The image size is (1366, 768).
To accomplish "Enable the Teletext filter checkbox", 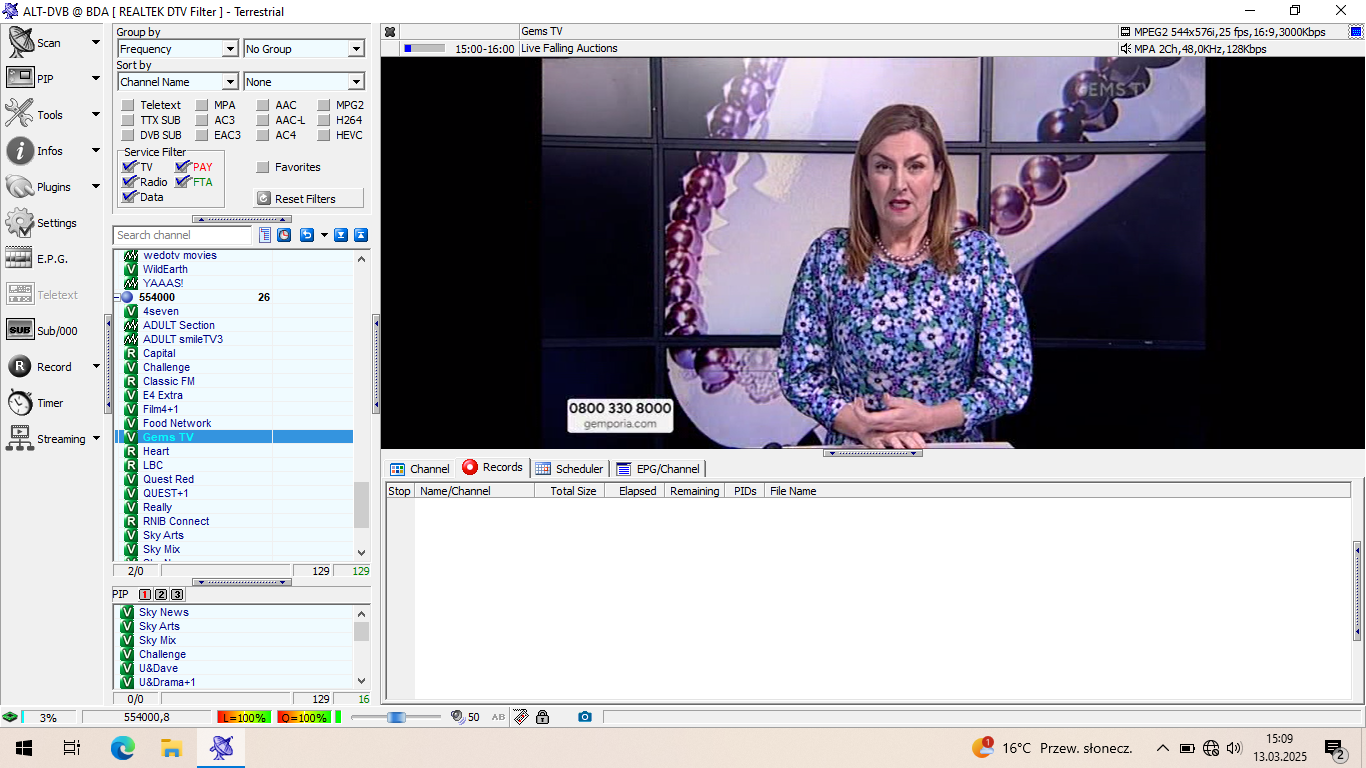I will 128,105.
